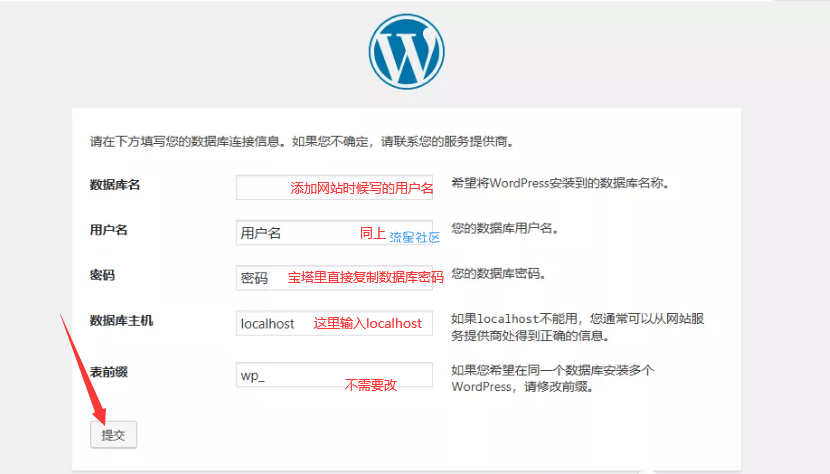The width and height of the screenshot is (830, 474).
Task: Focus the 用户名 input field
Action: click(x=334, y=232)
